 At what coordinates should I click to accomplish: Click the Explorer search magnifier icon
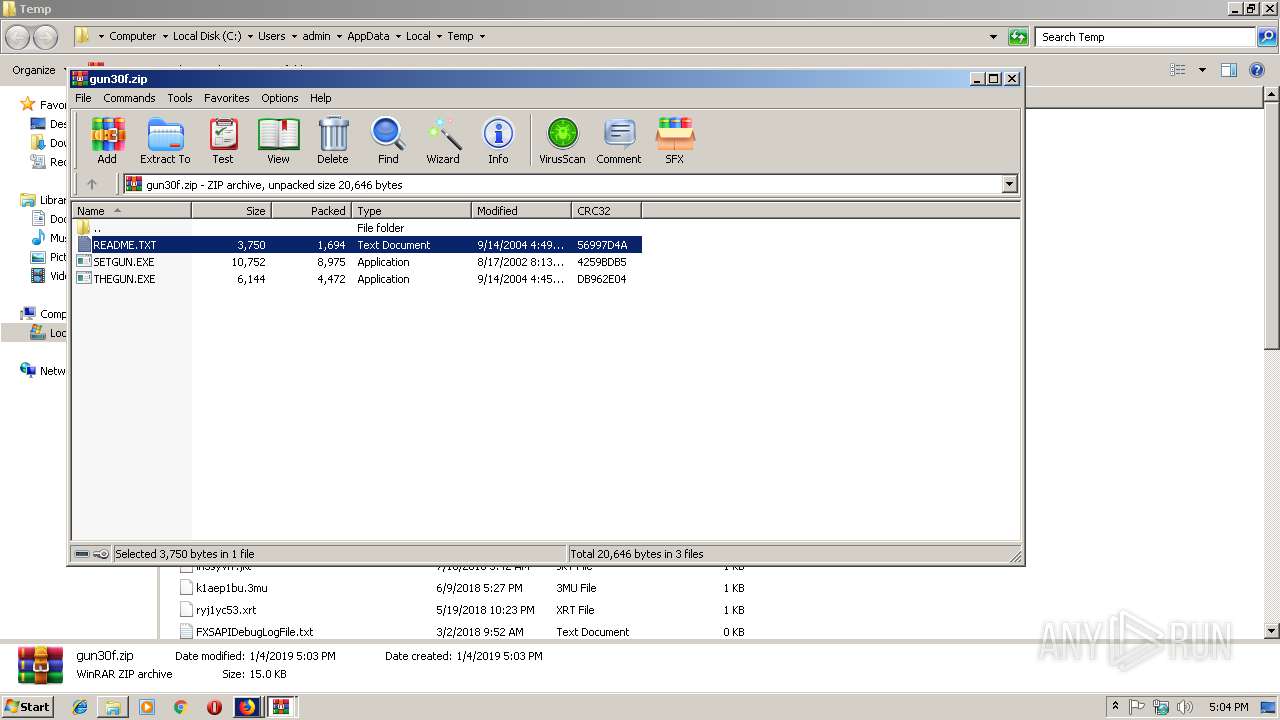pyautogui.click(x=1267, y=37)
